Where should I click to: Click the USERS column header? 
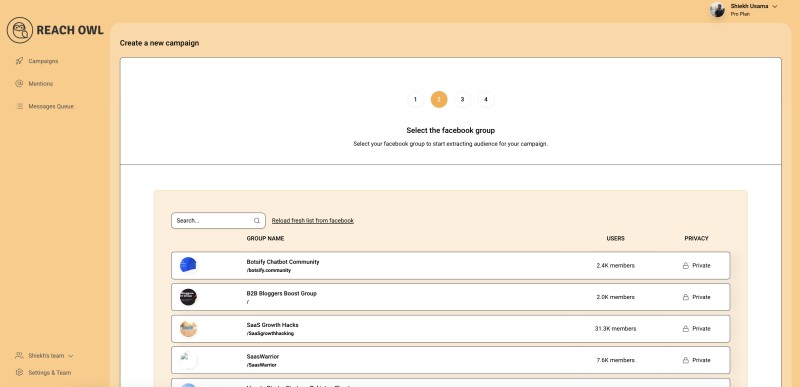click(615, 239)
